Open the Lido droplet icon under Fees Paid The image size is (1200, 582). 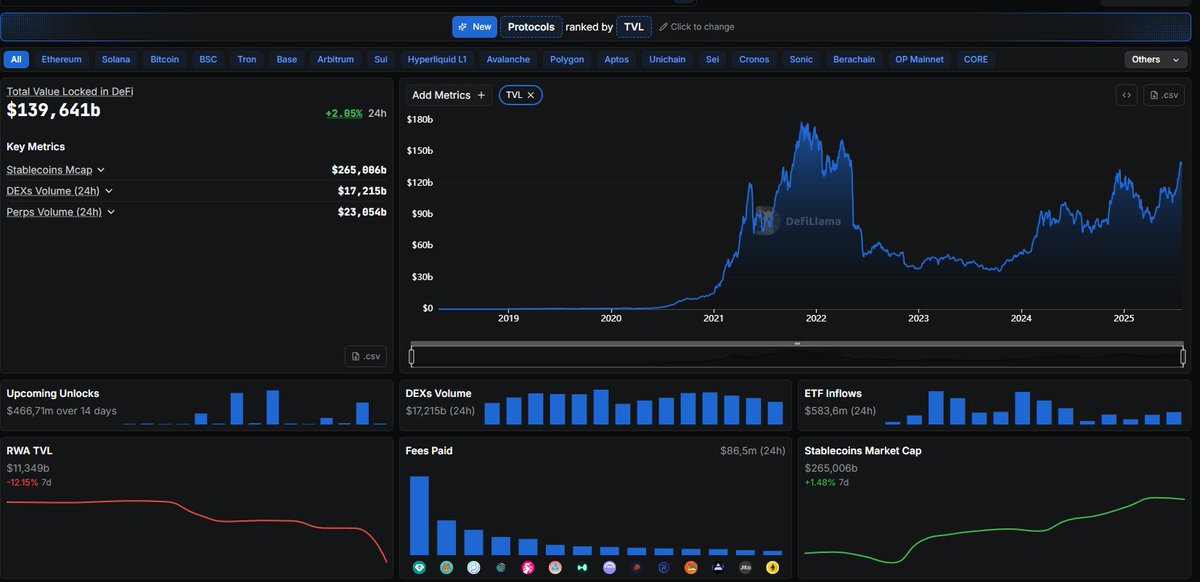coord(555,567)
